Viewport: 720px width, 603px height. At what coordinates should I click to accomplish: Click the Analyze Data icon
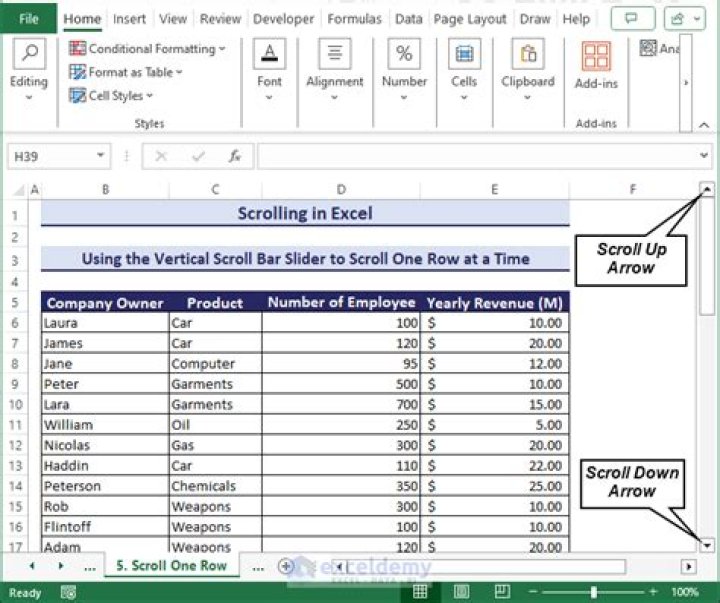coord(648,48)
